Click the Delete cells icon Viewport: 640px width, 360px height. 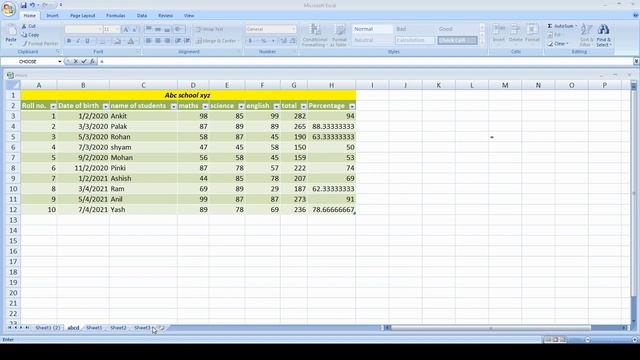[516, 33]
